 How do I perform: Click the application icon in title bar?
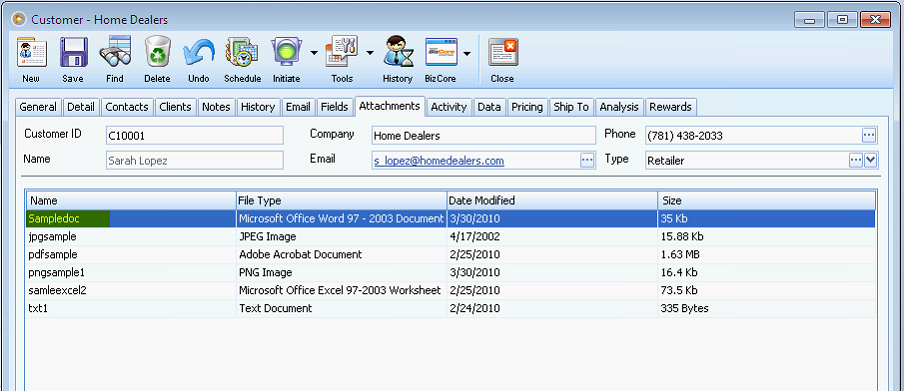[19, 19]
